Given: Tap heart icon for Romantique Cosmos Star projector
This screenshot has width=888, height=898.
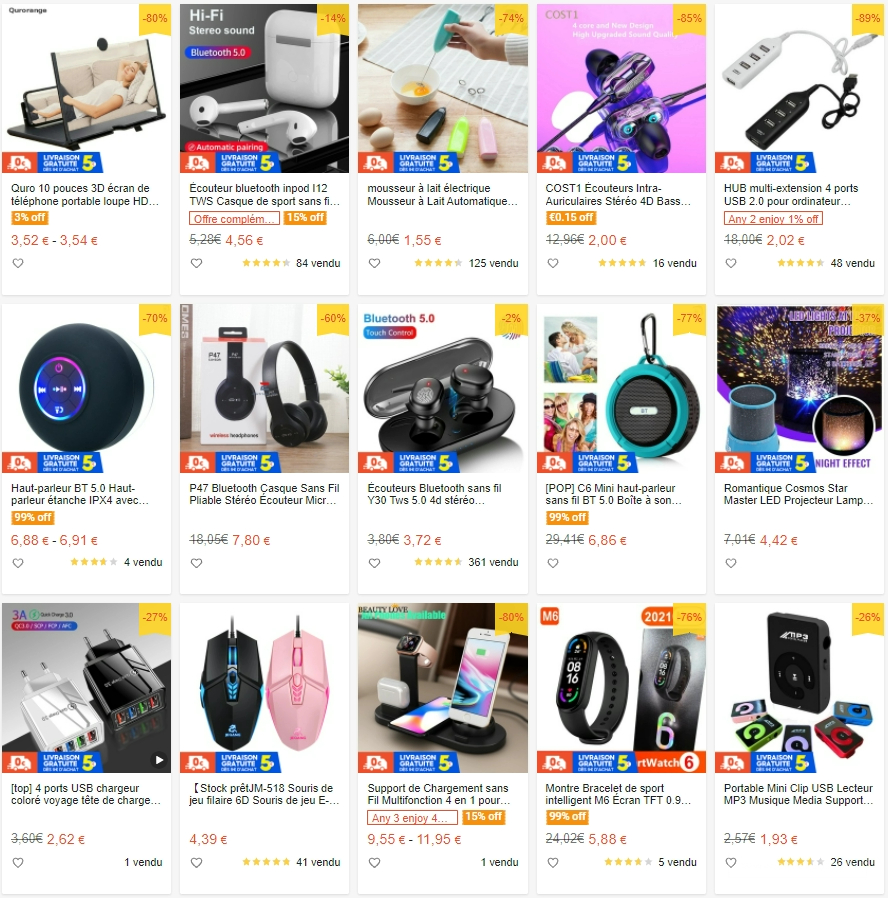Looking at the screenshot, I should click(731, 563).
